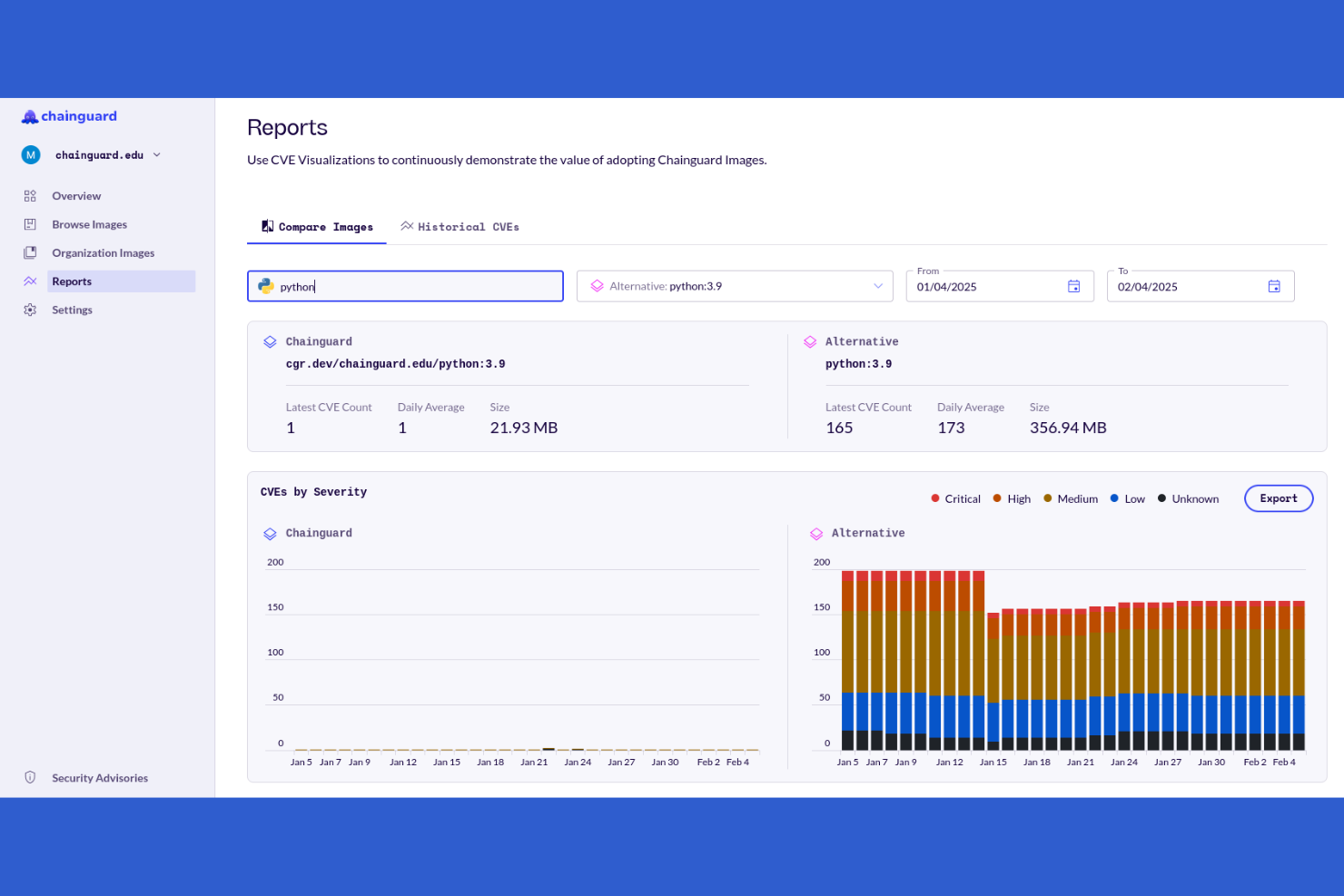Viewport: 1344px width, 896px height.
Task: Open Overview in the sidebar
Action: (76, 196)
